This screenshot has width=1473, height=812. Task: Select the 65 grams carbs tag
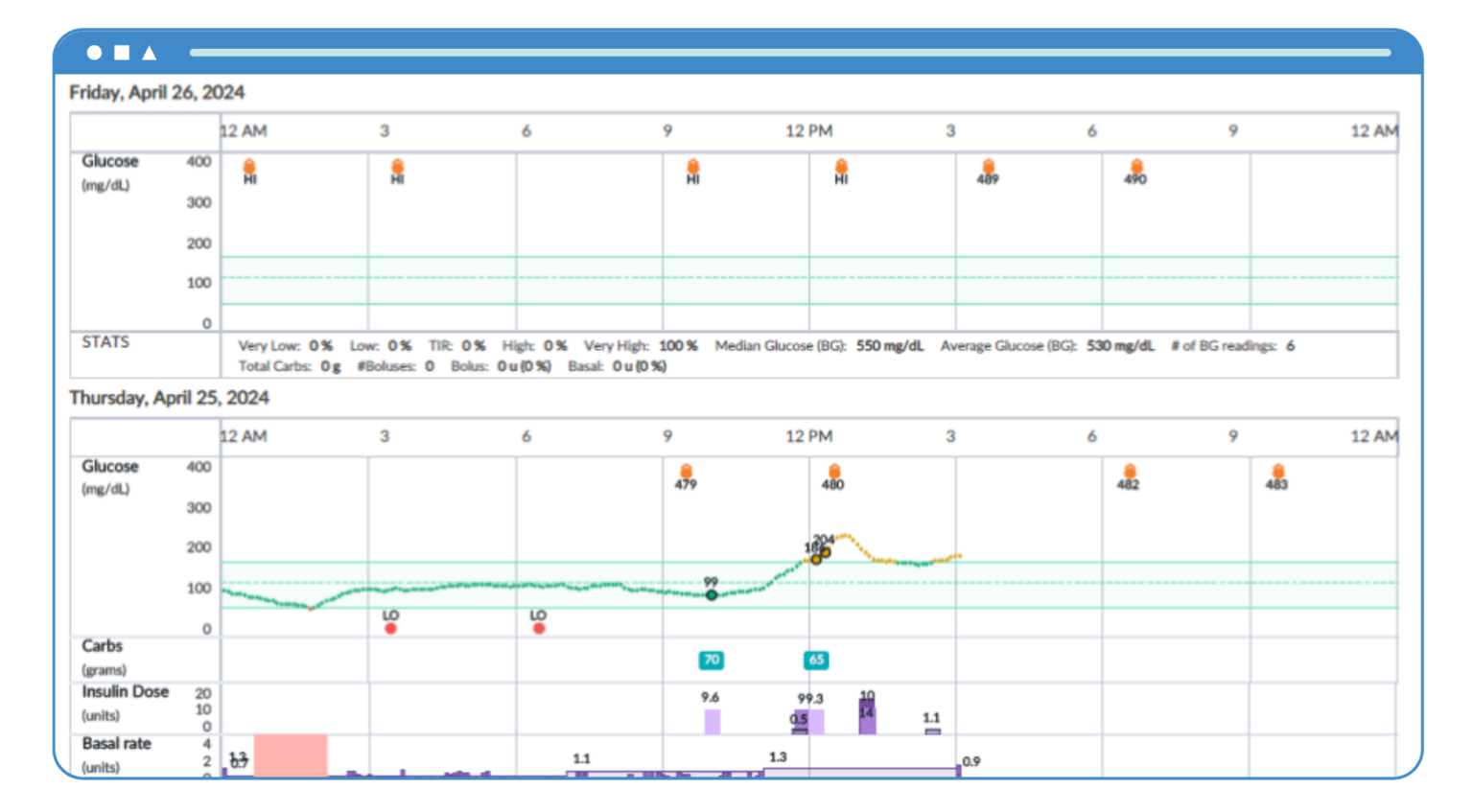point(816,660)
